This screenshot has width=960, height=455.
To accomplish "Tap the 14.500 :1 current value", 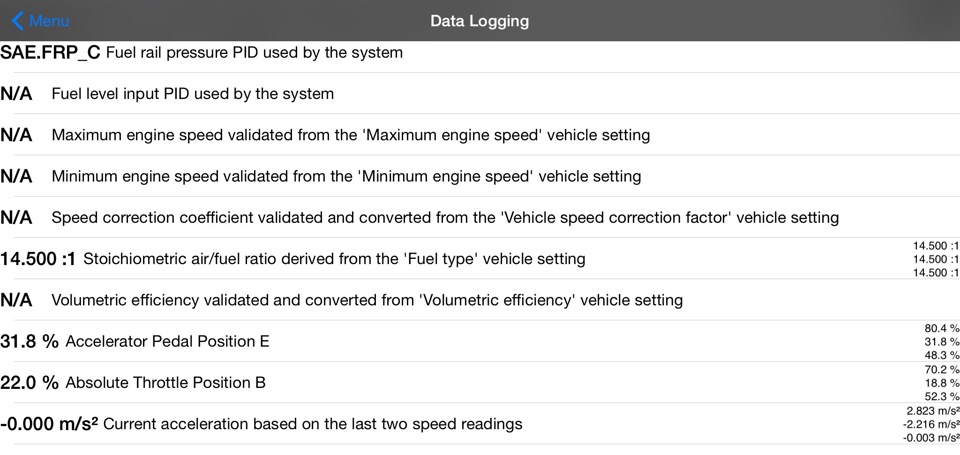I will click(38, 259).
